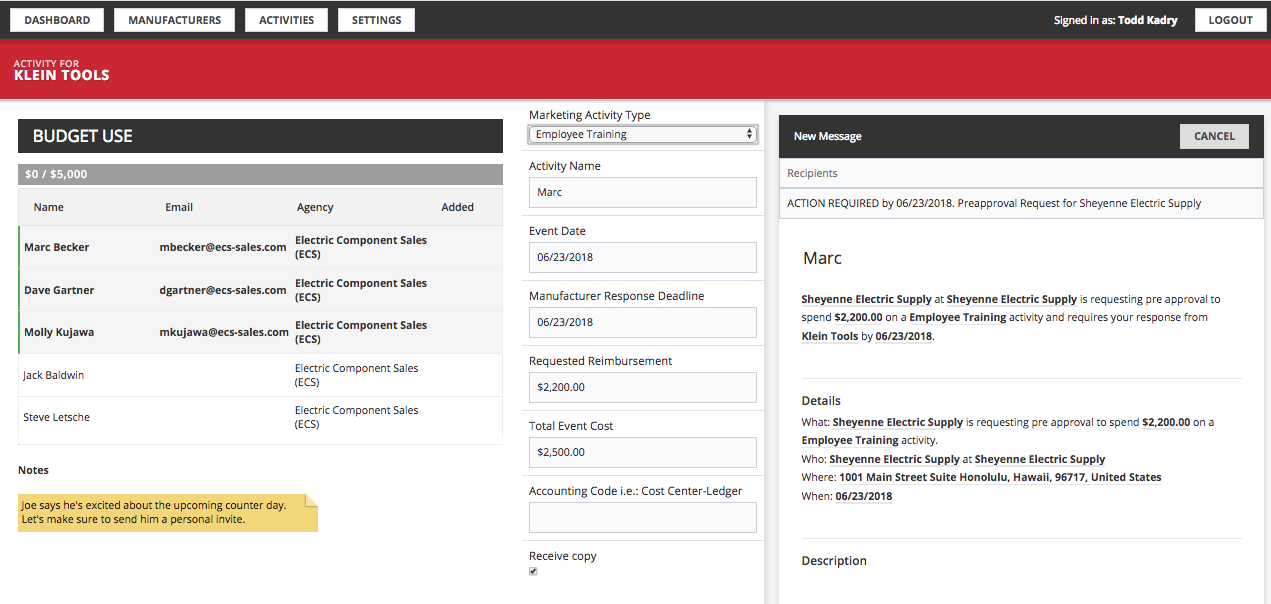Click the Logout button

click(x=1230, y=20)
